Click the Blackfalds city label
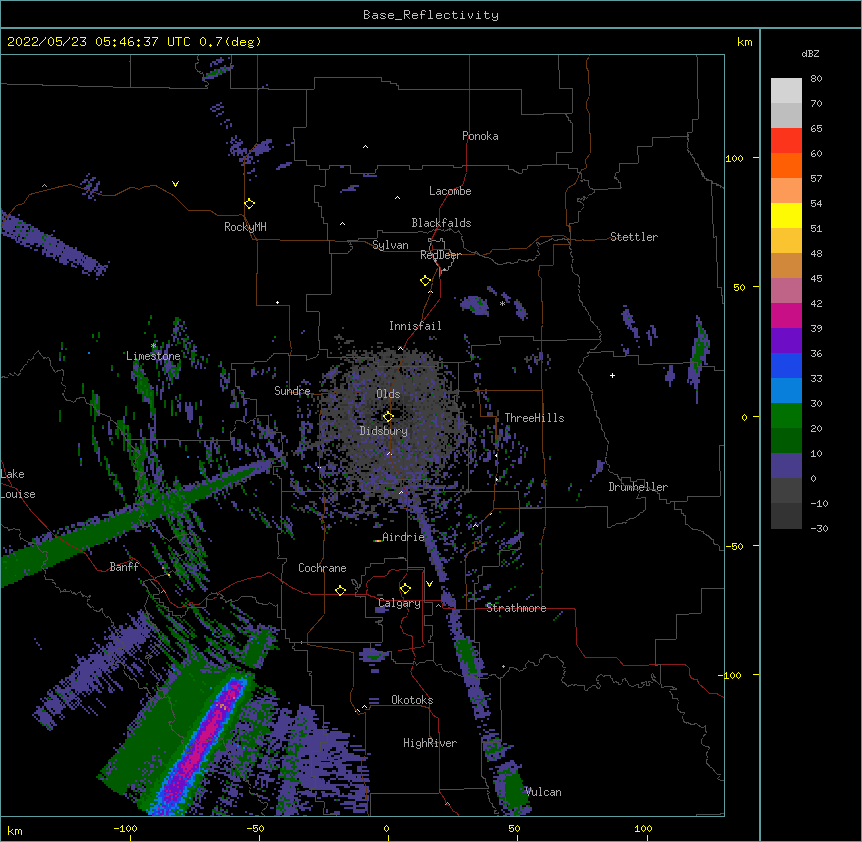 tap(441, 223)
